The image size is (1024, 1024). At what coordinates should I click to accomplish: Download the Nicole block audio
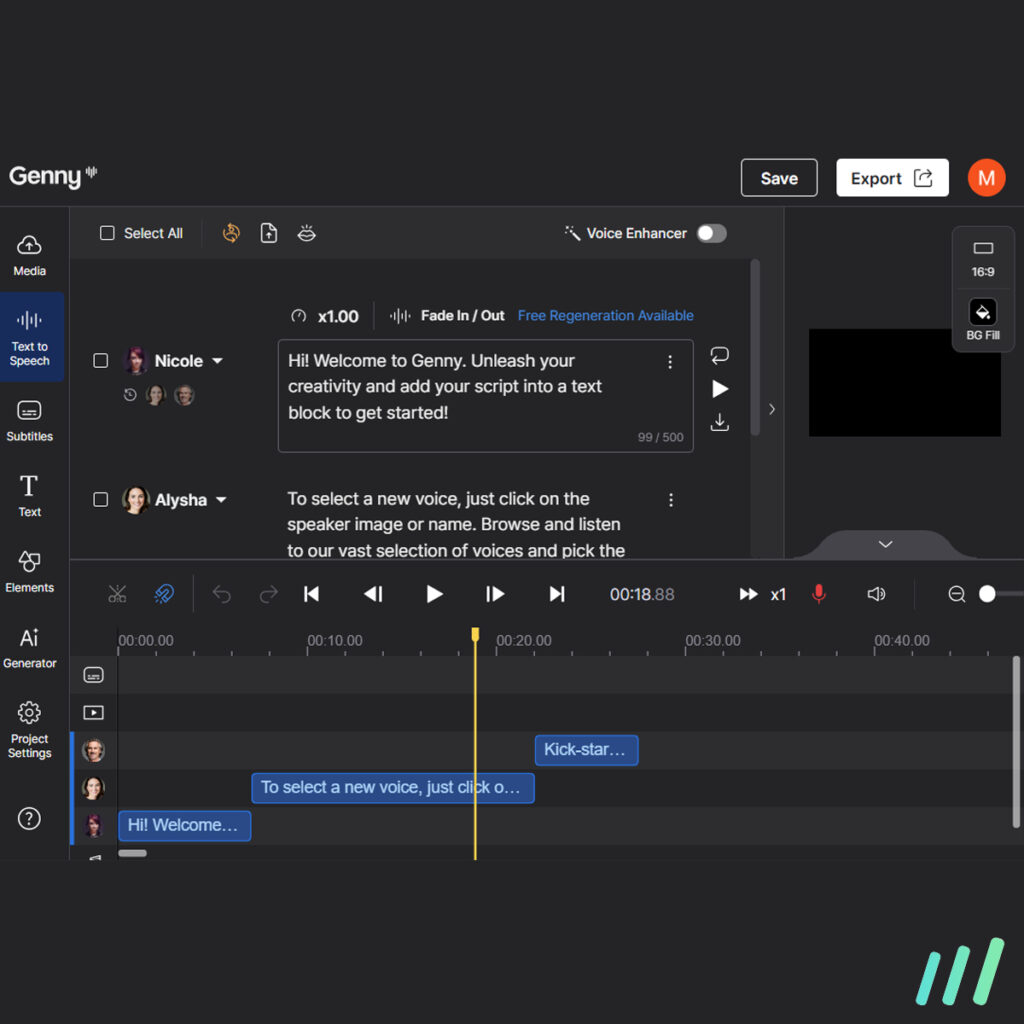(720, 423)
